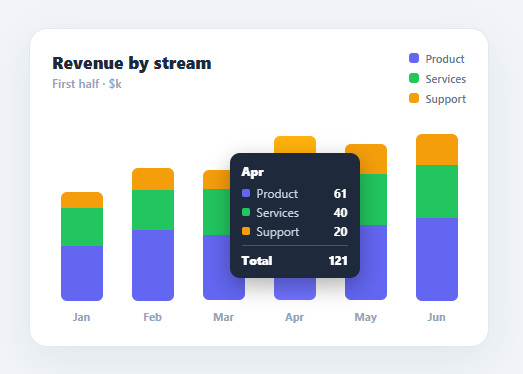
Task: Toggle the Services series legend label
Action: click(446, 79)
